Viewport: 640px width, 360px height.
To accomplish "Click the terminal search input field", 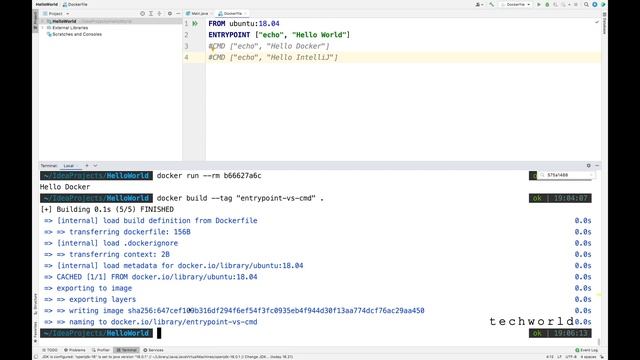I will click(566, 175).
